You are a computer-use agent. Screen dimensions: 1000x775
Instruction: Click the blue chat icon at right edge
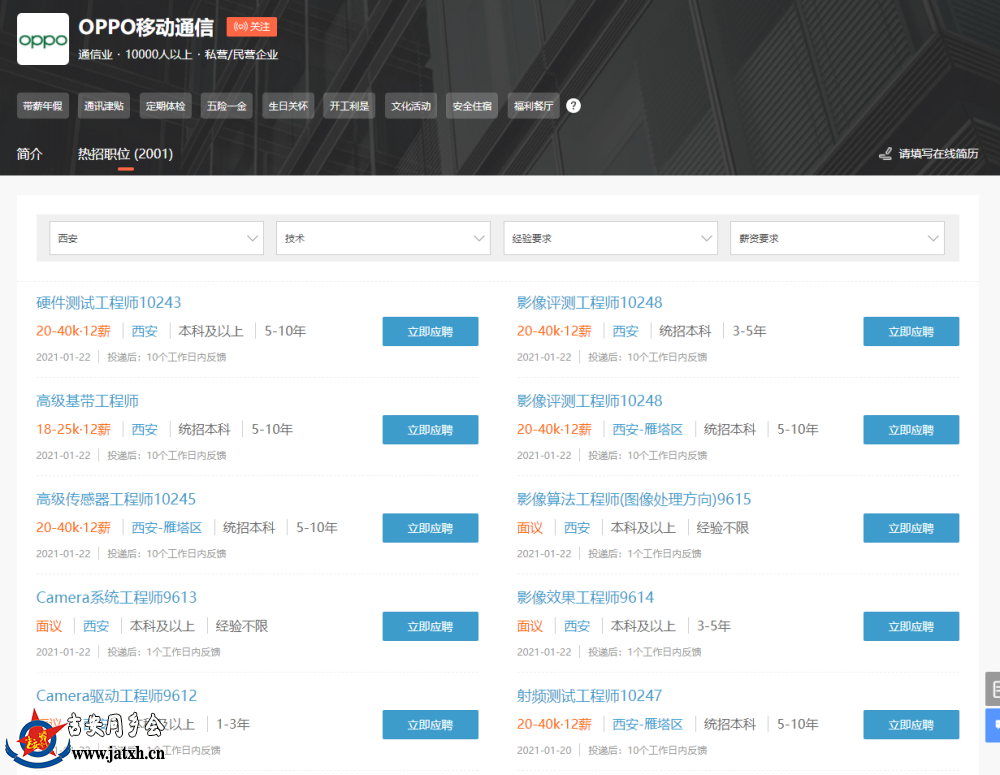(x=994, y=725)
